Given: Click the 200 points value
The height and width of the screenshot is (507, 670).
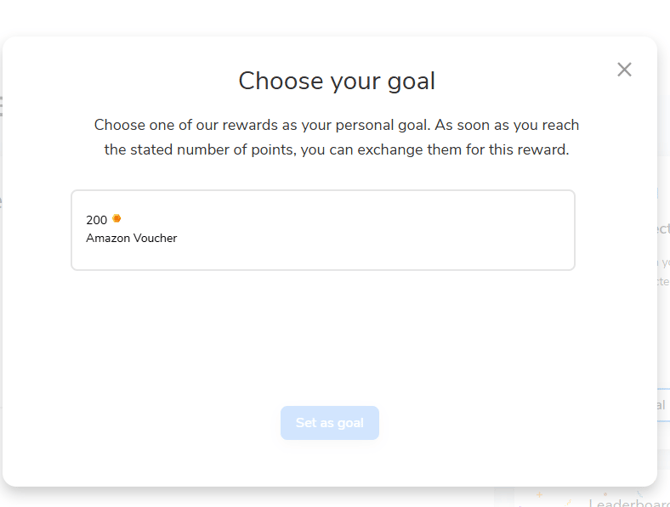Looking at the screenshot, I should (x=96, y=220).
